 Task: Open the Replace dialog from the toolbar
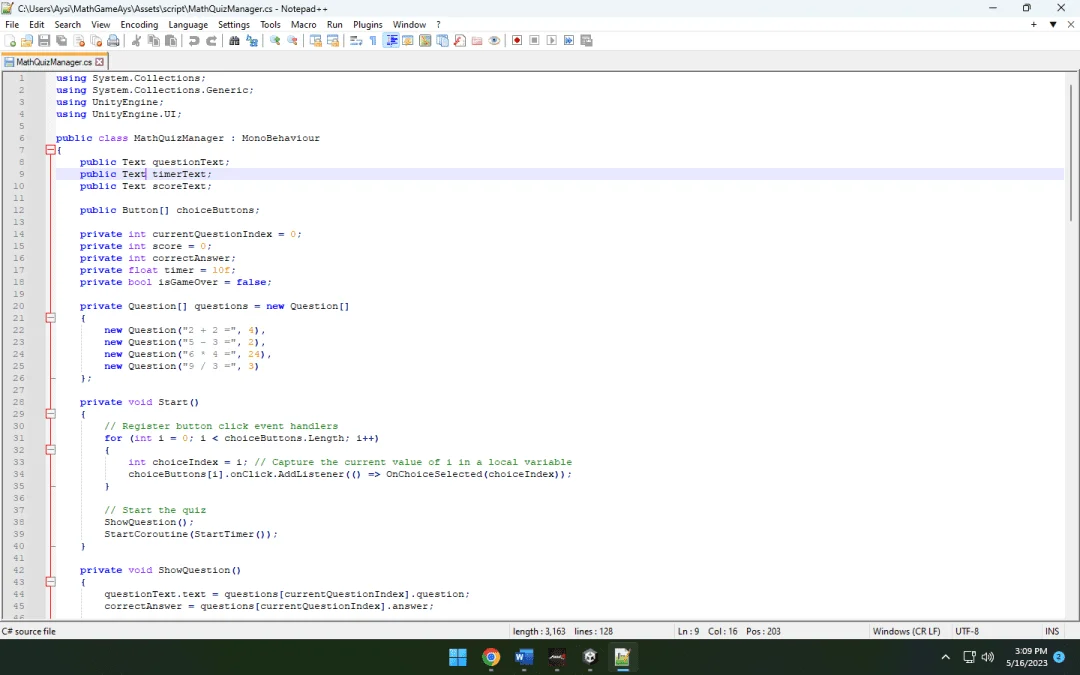click(251, 41)
